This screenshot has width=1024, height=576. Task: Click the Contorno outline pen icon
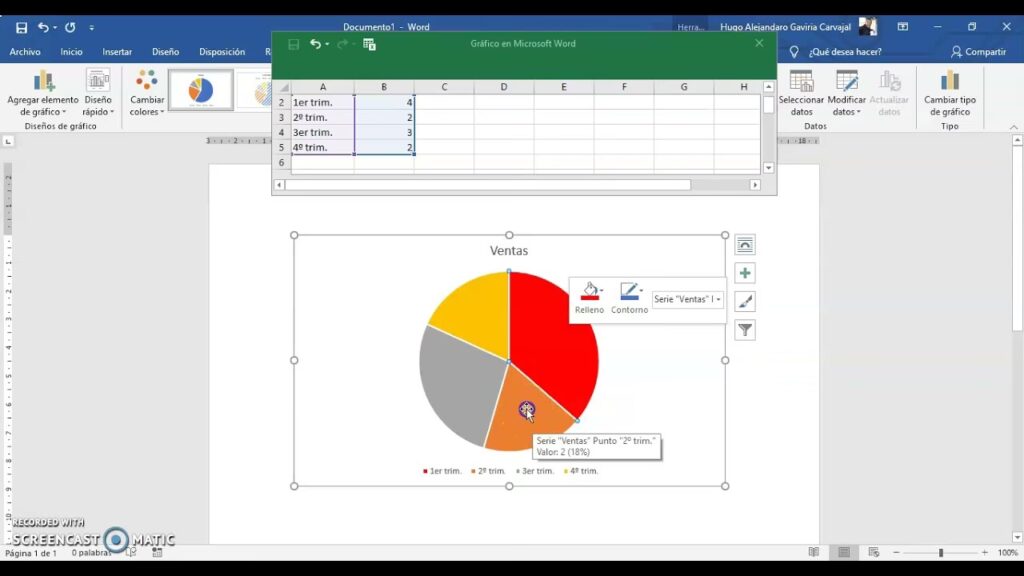tap(629, 292)
